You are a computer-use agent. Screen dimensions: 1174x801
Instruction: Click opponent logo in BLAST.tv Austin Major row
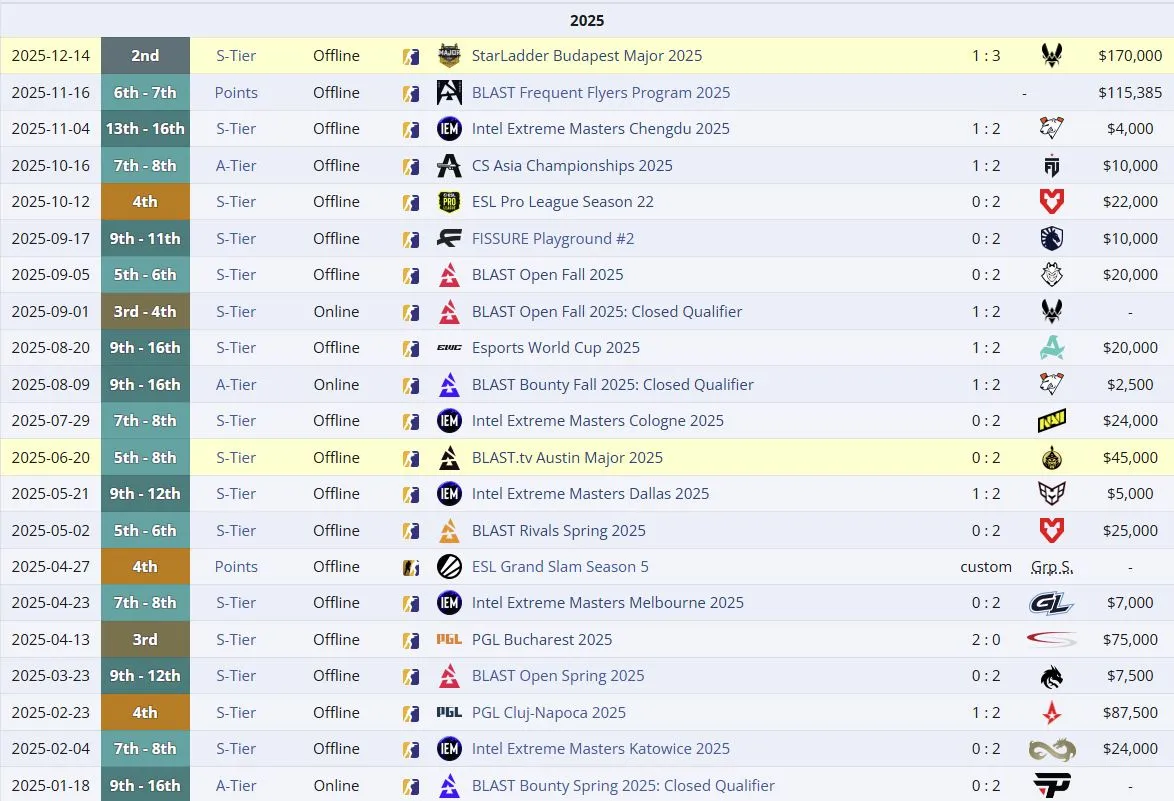click(1051, 457)
